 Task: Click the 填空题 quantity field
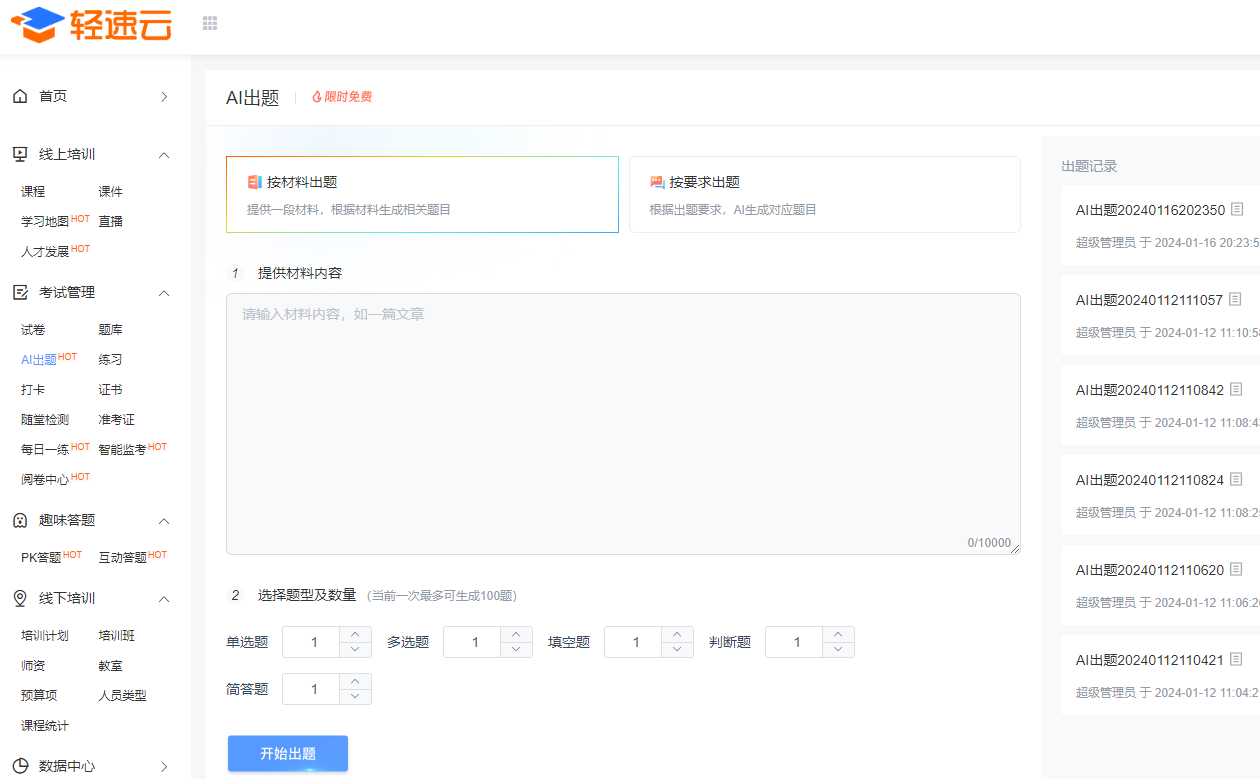pyautogui.click(x=632, y=642)
